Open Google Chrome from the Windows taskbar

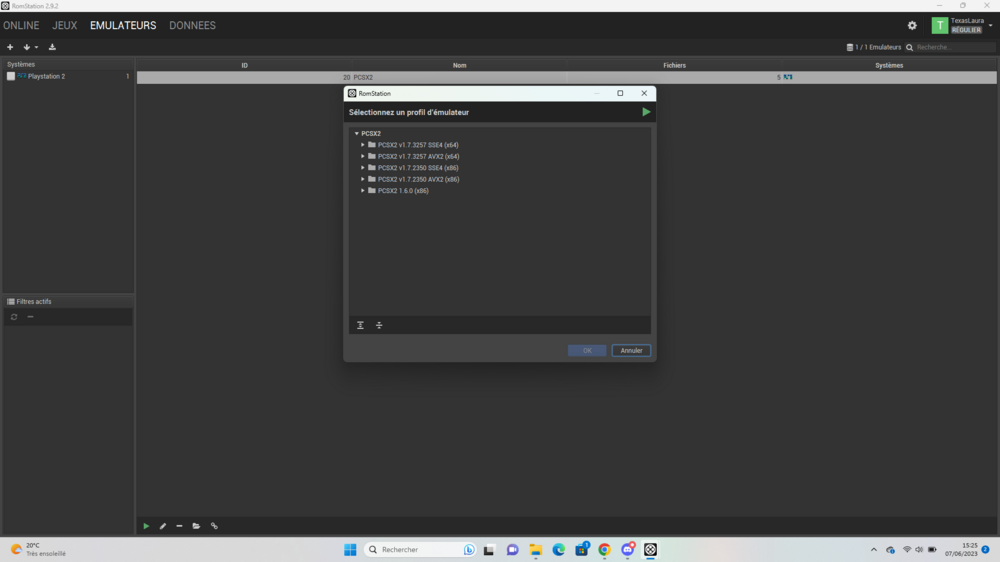click(x=604, y=550)
